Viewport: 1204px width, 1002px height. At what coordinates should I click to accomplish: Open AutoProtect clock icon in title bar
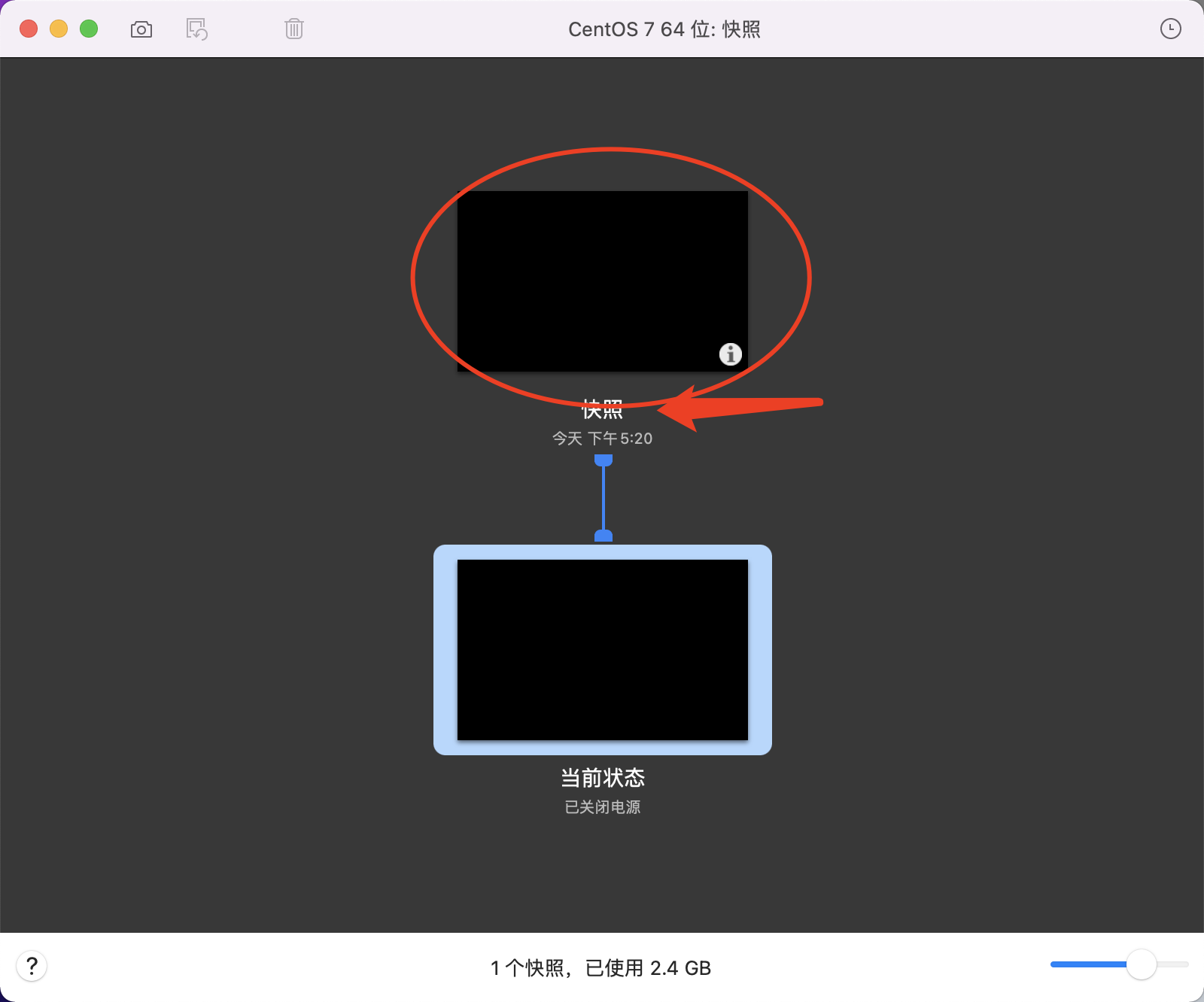pos(1171,29)
